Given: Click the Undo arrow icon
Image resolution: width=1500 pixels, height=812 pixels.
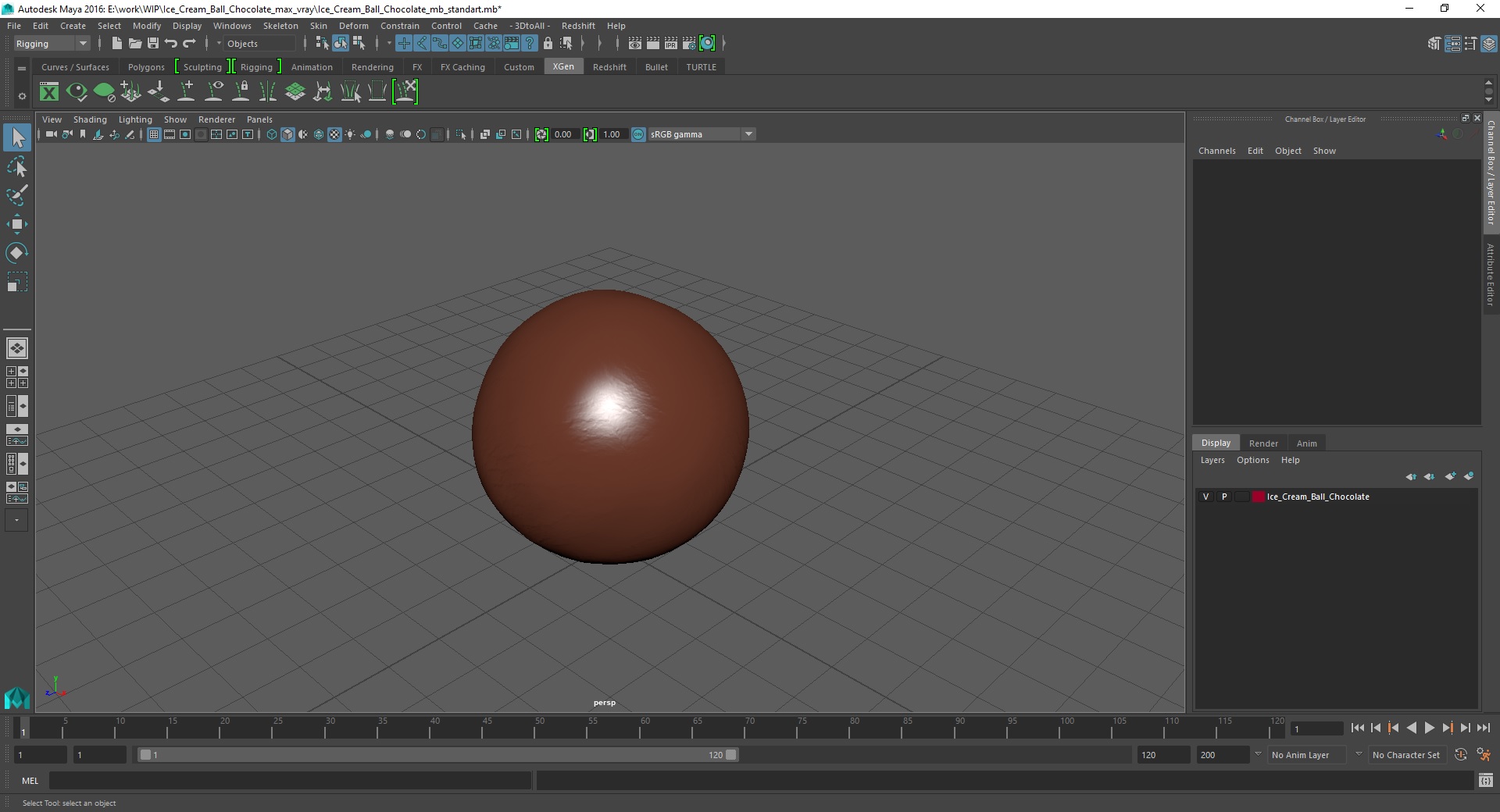Looking at the screenshot, I should [x=171, y=44].
